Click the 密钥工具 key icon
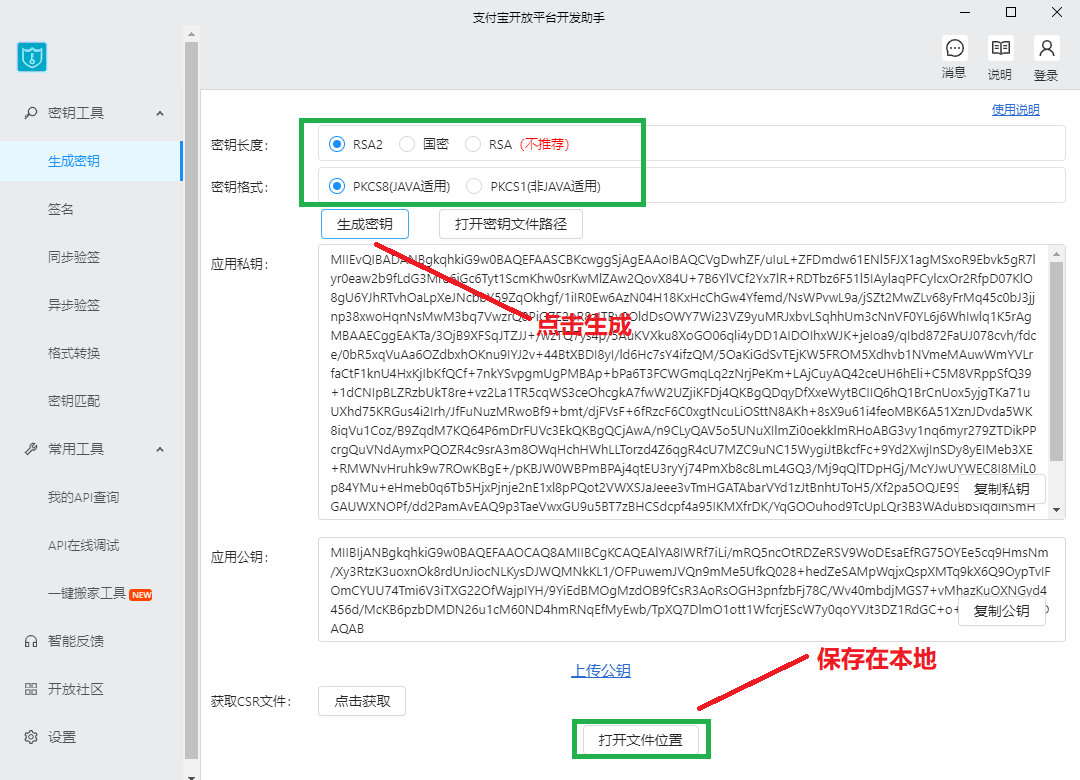 [x=31, y=113]
